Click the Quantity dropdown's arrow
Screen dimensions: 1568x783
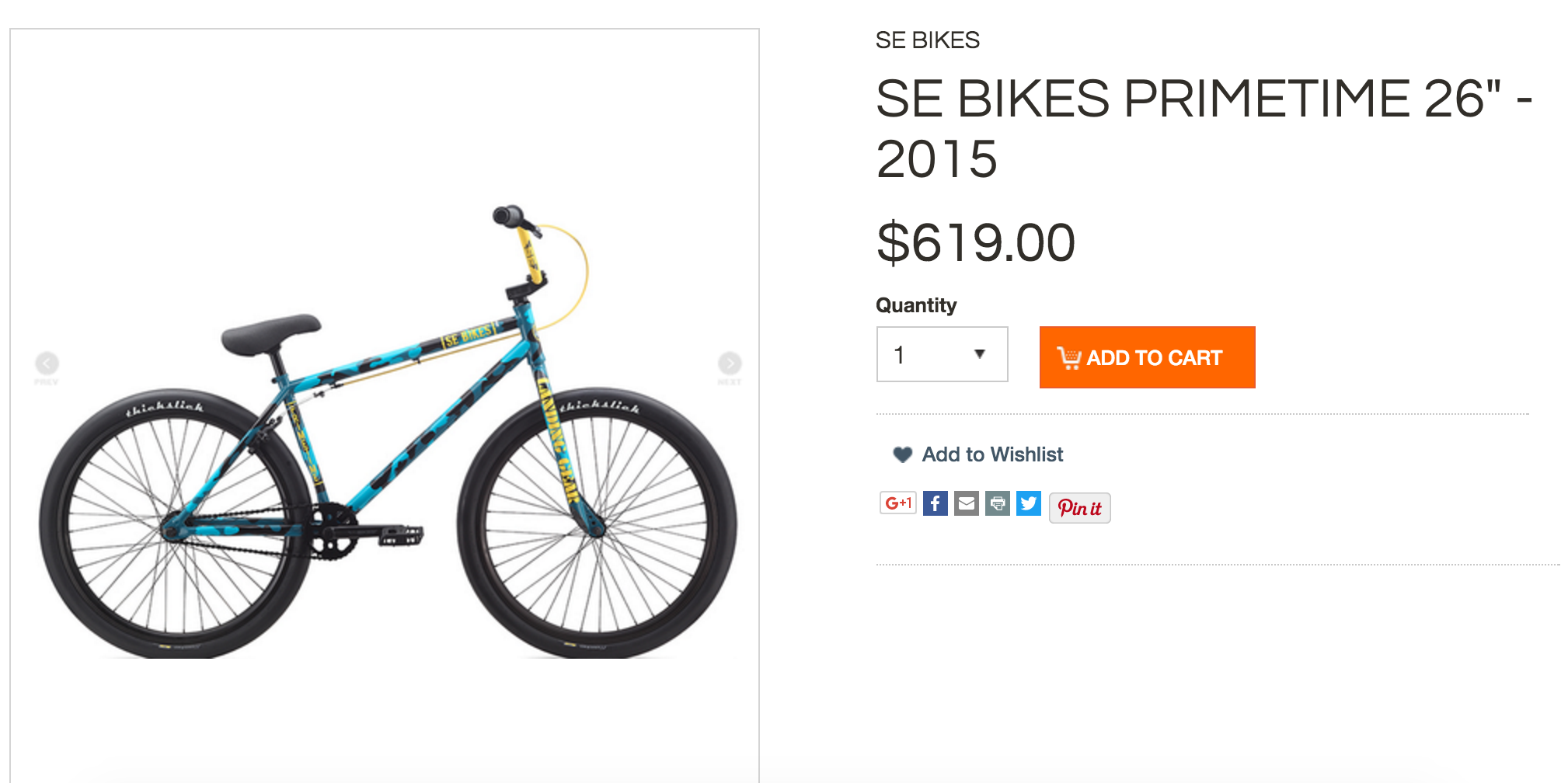[980, 354]
